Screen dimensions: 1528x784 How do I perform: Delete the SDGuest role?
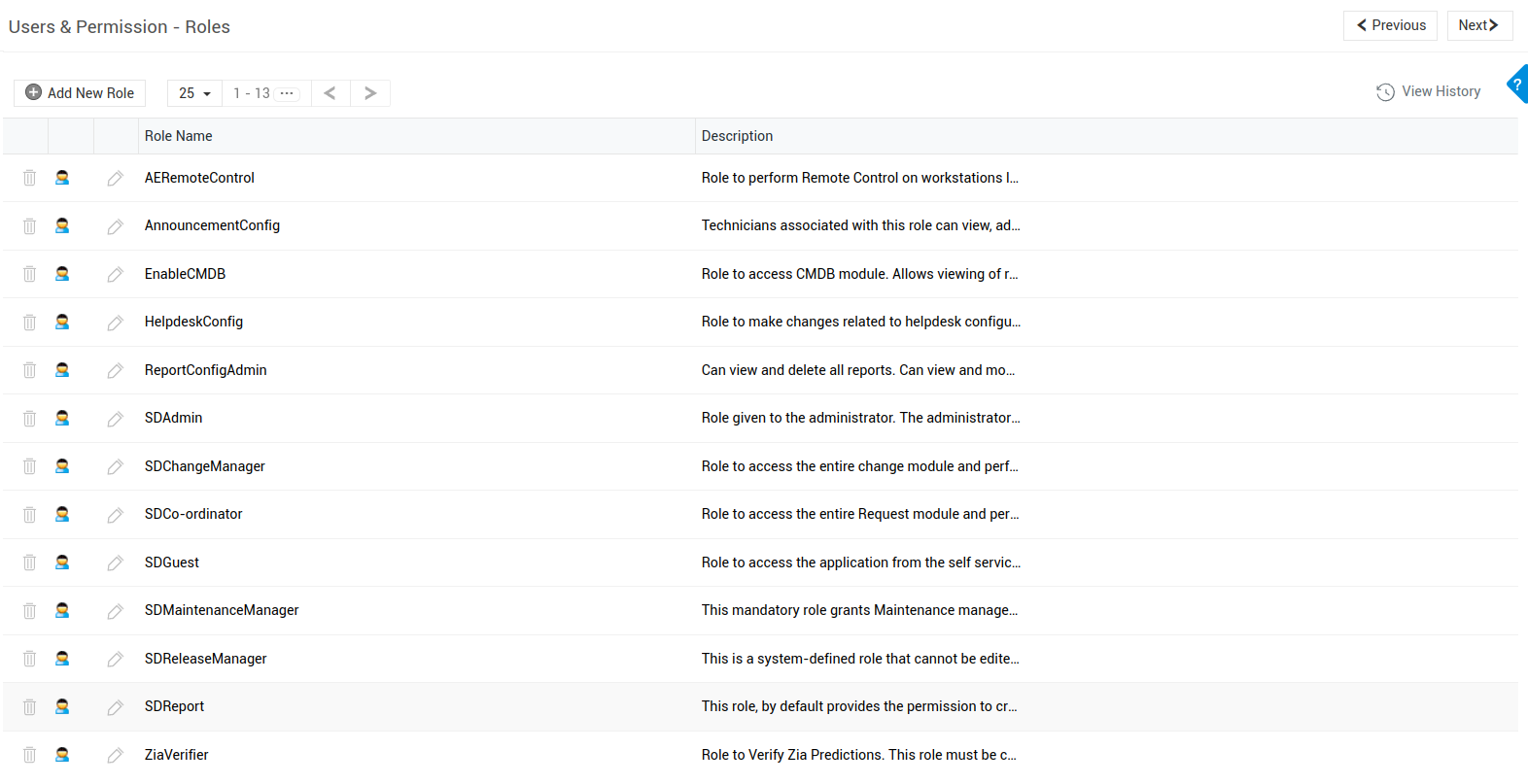tap(30, 562)
